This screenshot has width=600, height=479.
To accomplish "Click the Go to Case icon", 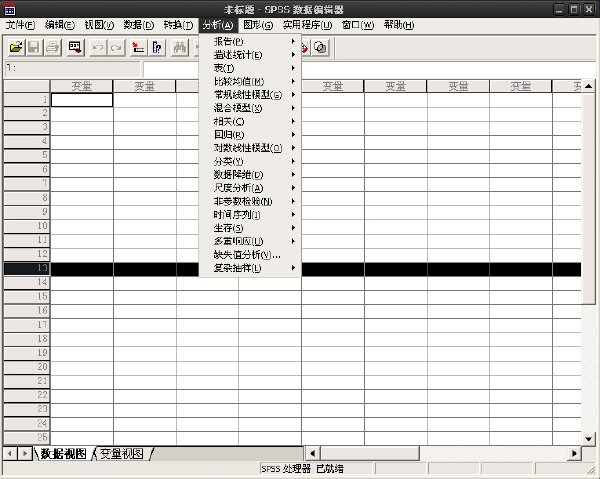I will coord(138,48).
